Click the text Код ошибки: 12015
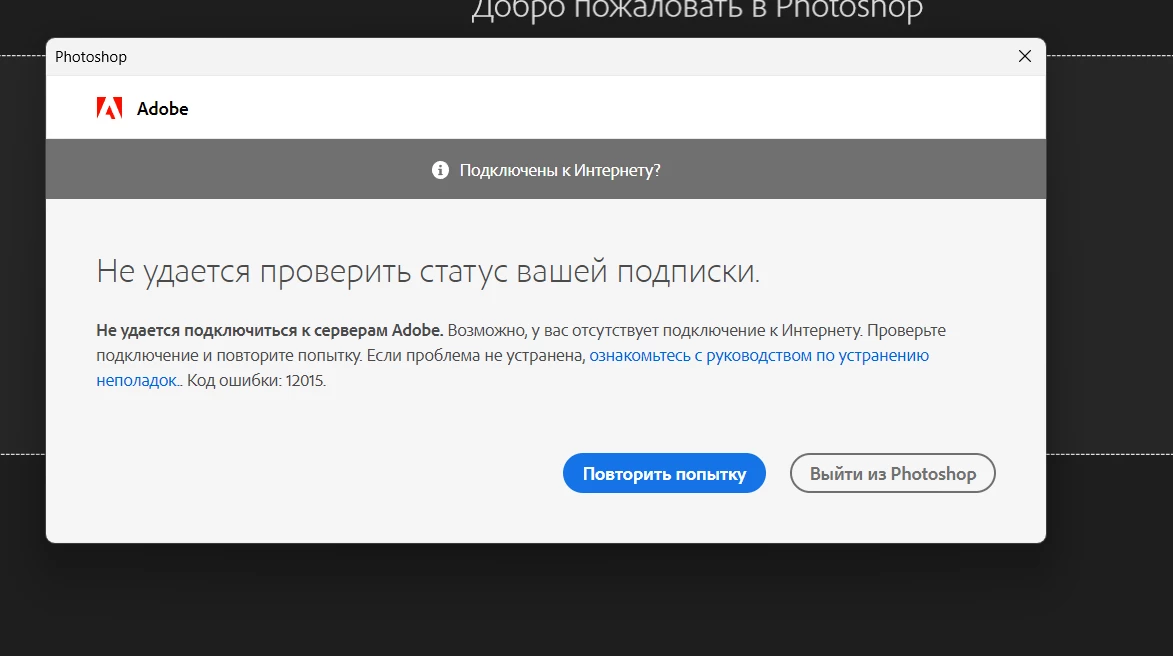Screen dimensions: 1173x656 click(256, 380)
